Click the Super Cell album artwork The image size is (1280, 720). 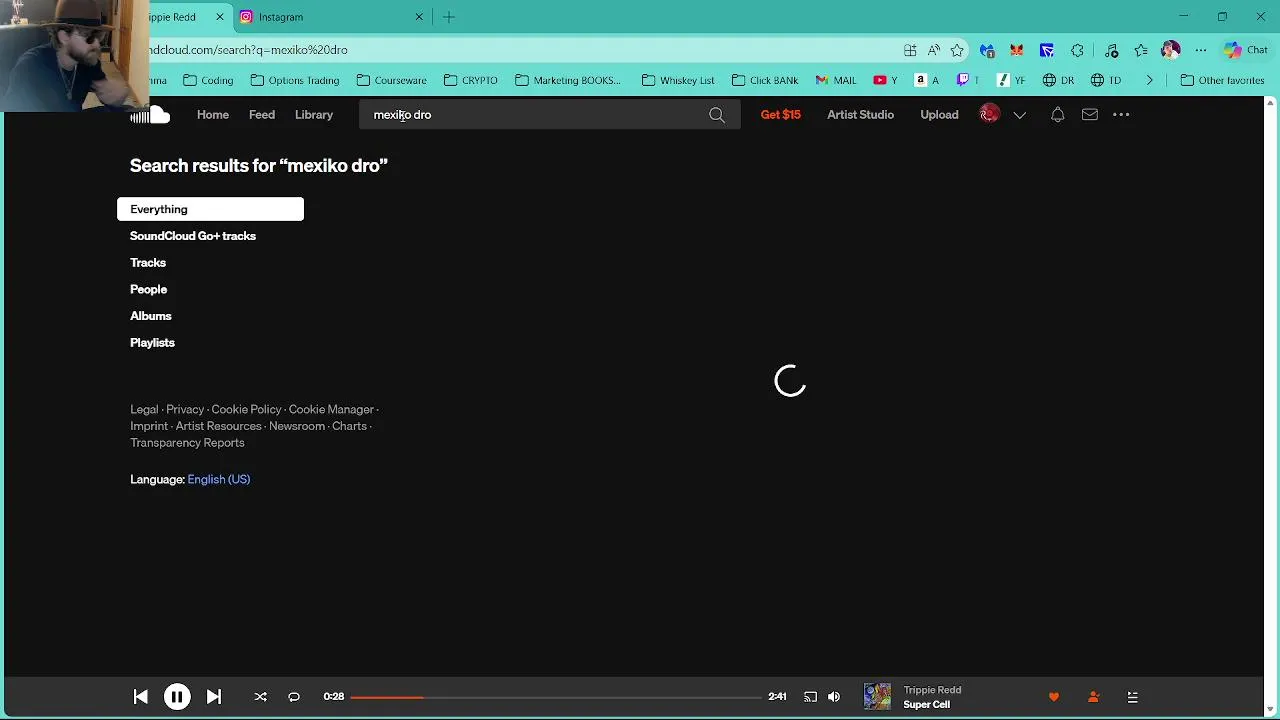tap(877, 697)
